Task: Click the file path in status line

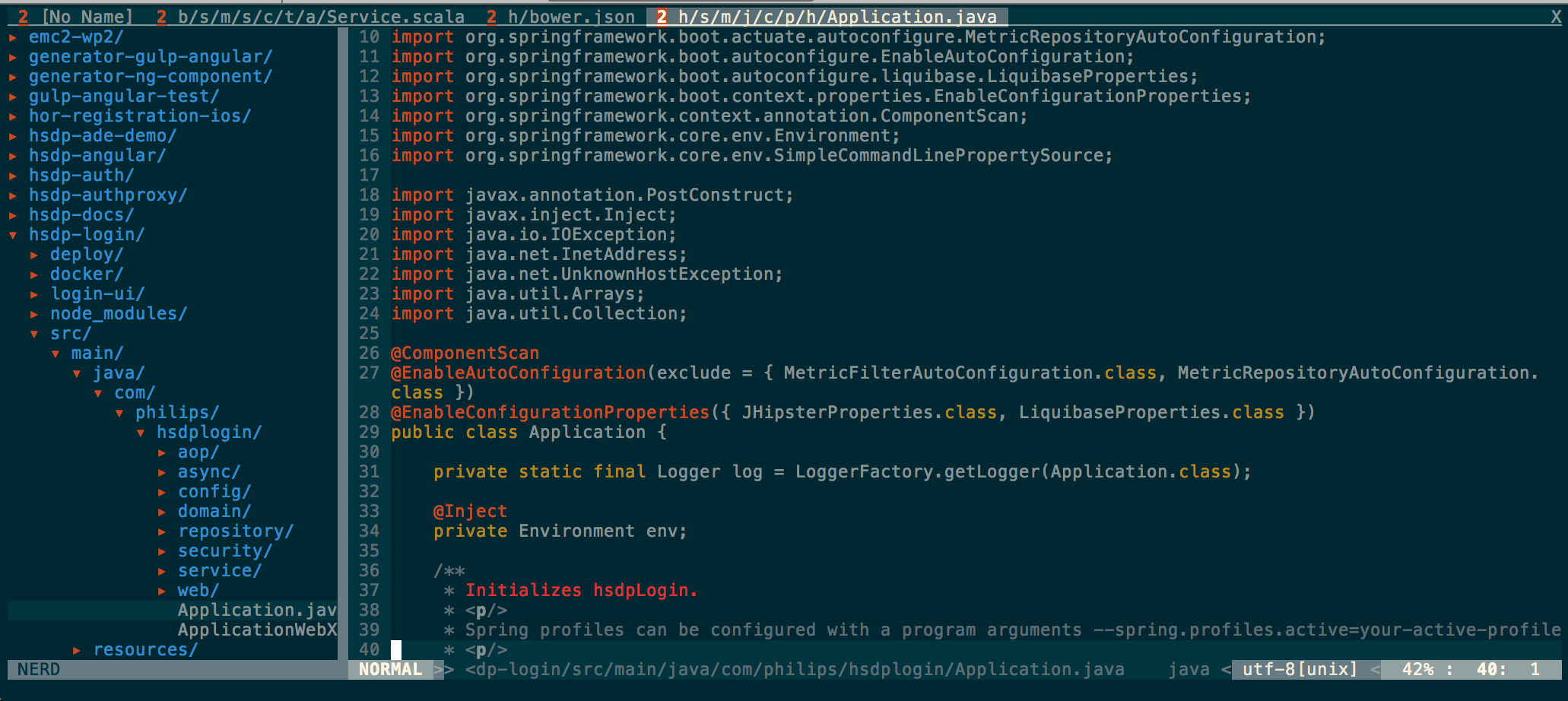Action: point(795,670)
